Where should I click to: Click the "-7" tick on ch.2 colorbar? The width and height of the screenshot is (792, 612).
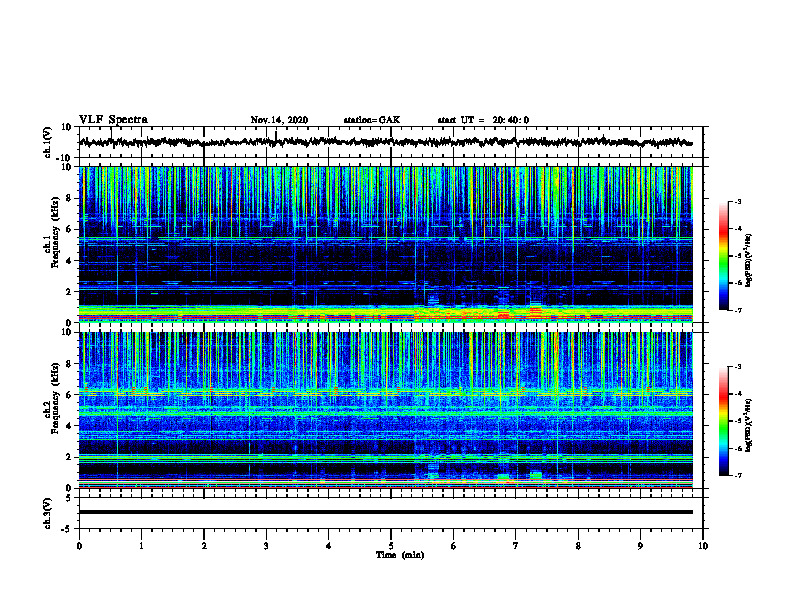tap(738, 475)
